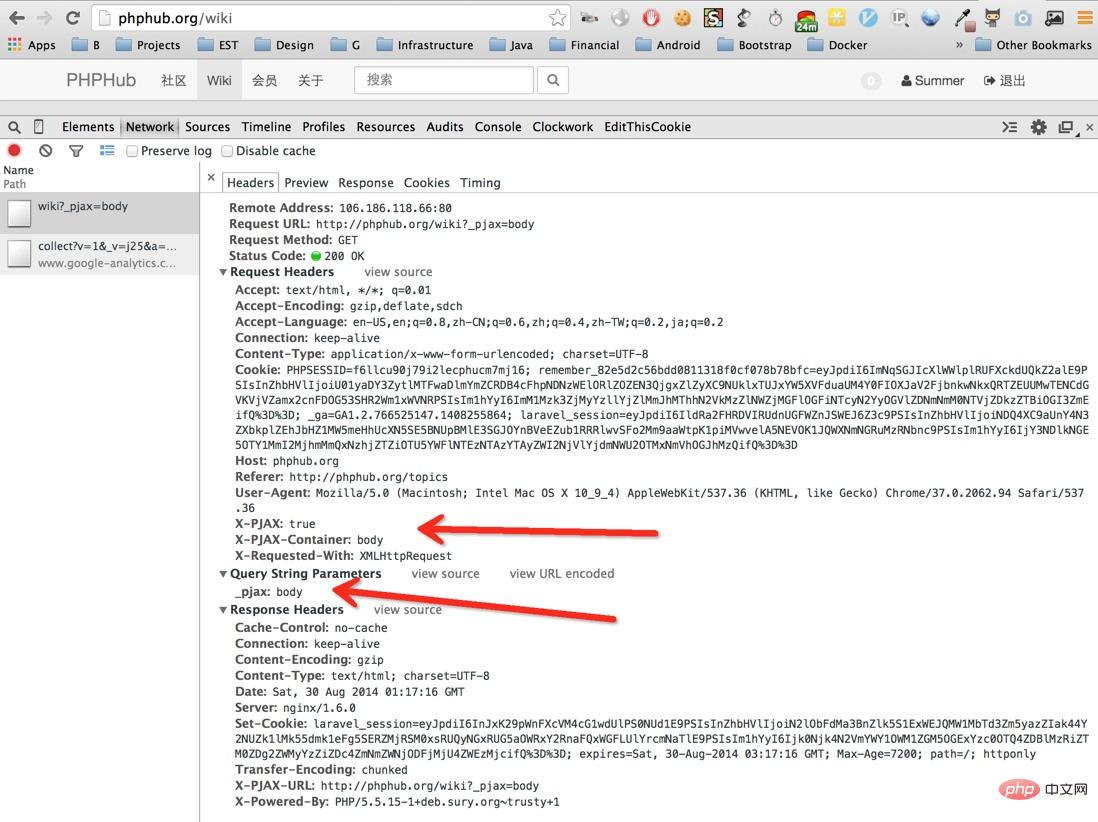
Task: Collapse the Request Headers section
Action: click(224, 272)
